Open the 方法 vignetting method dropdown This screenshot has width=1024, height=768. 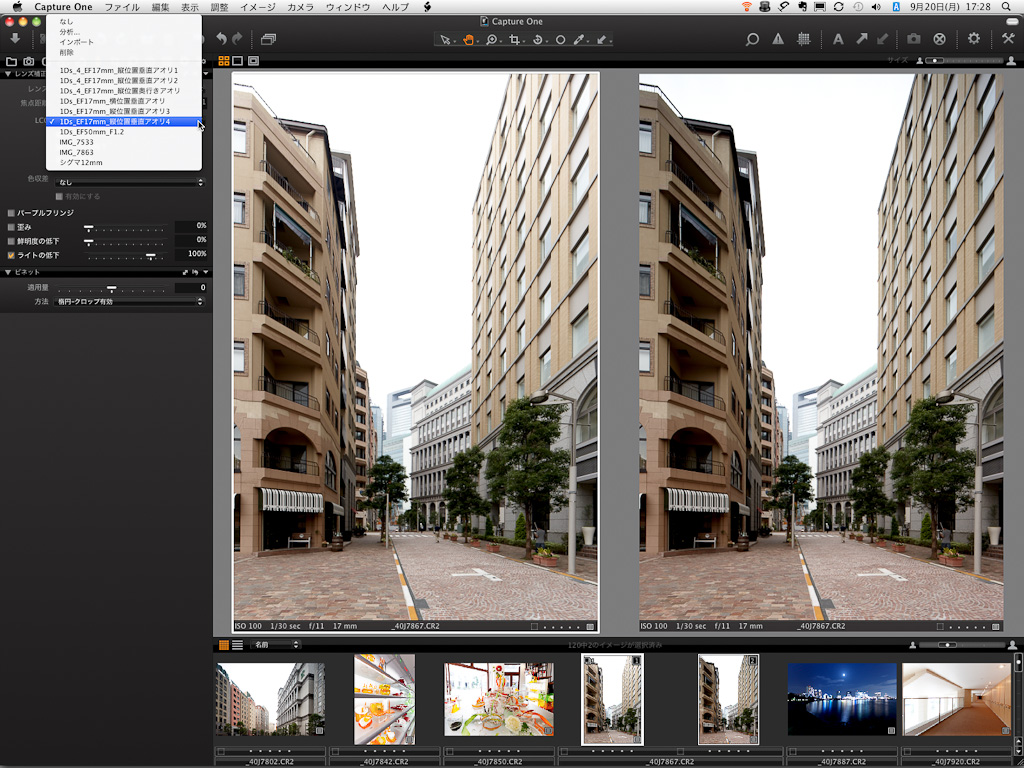(x=130, y=301)
